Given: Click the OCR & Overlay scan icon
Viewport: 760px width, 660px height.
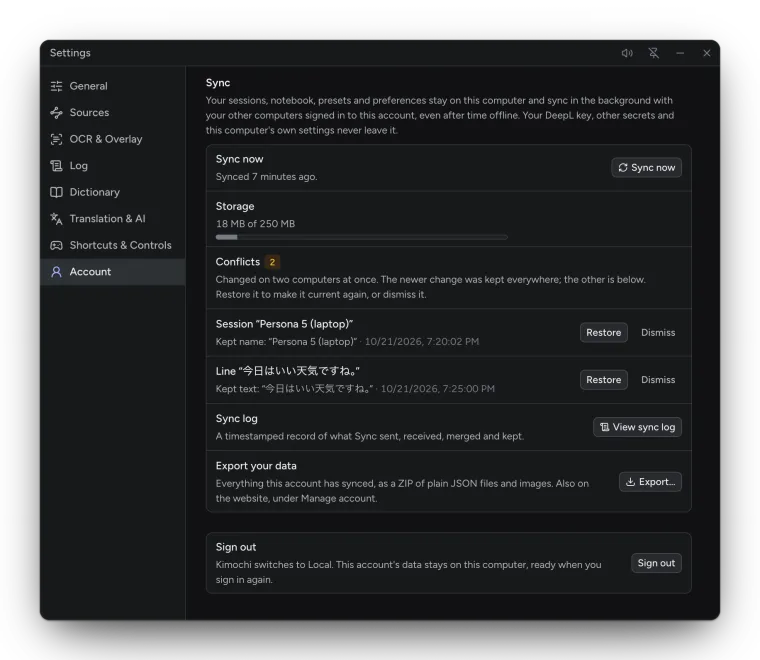Looking at the screenshot, I should click(x=56, y=140).
